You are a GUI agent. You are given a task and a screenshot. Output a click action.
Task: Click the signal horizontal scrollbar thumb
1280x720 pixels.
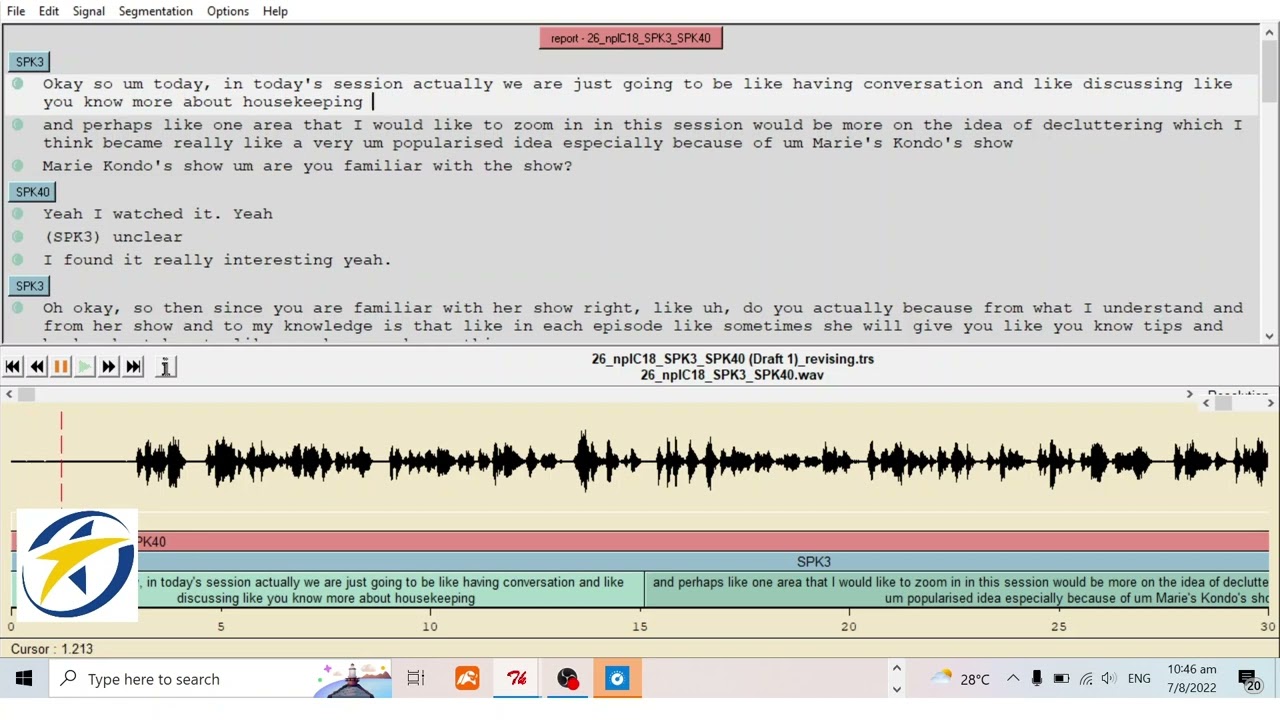pyautogui.click(x=26, y=395)
